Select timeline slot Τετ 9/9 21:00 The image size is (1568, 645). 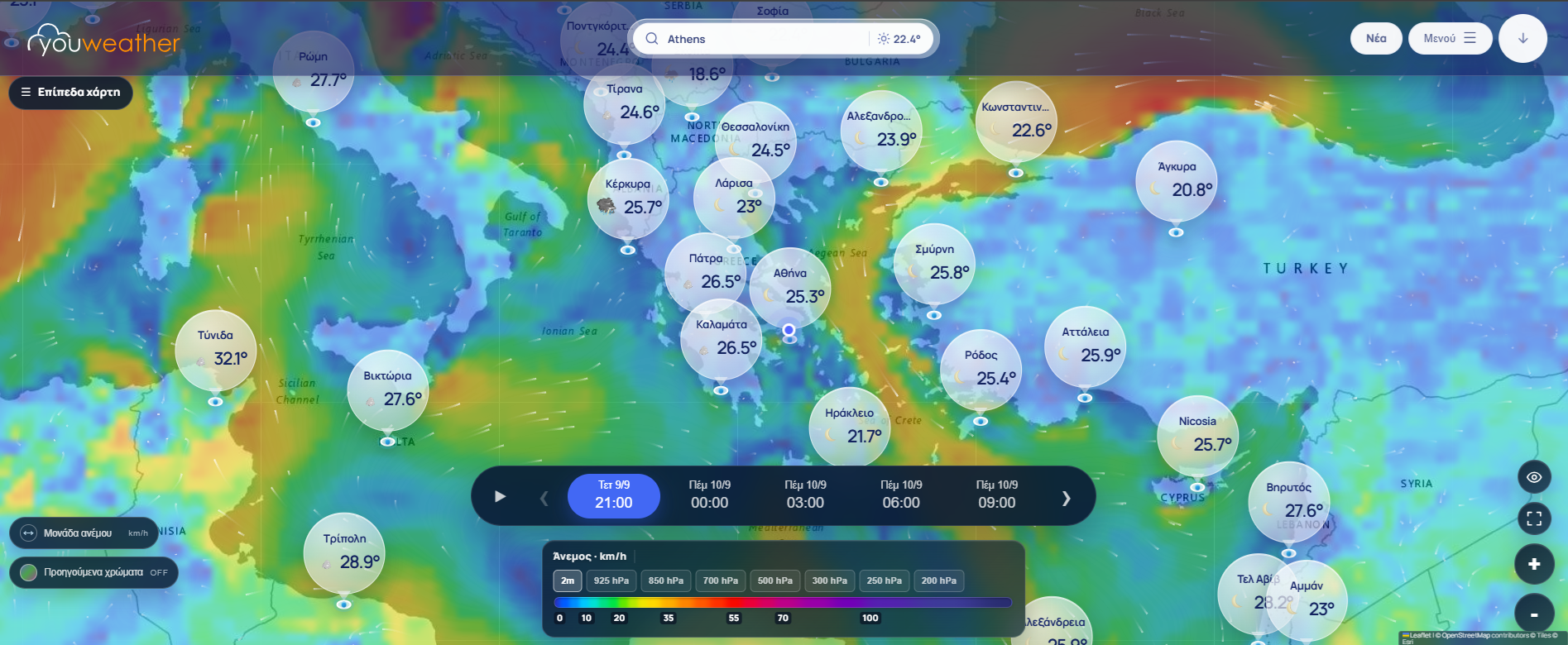click(x=614, y=495)
